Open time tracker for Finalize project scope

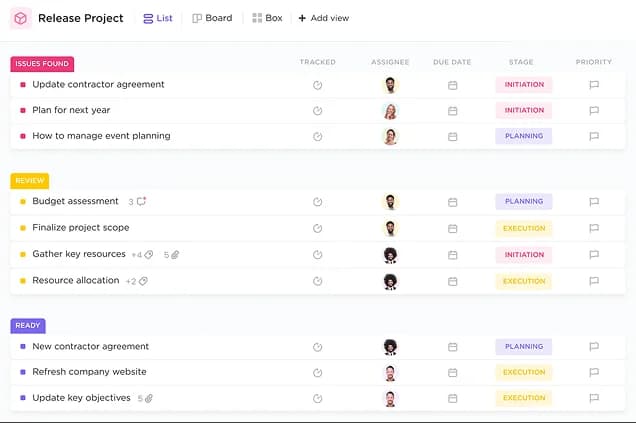click(x=318, y=228)
